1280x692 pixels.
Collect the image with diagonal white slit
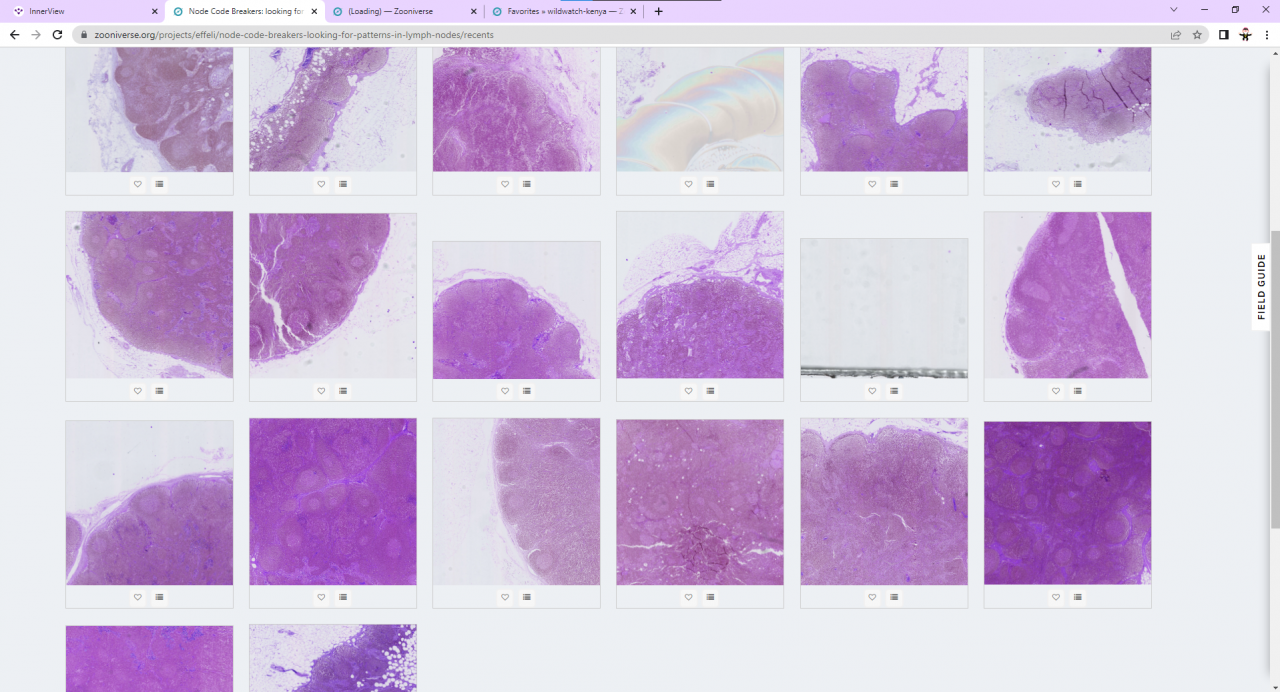coord(1078,391)
